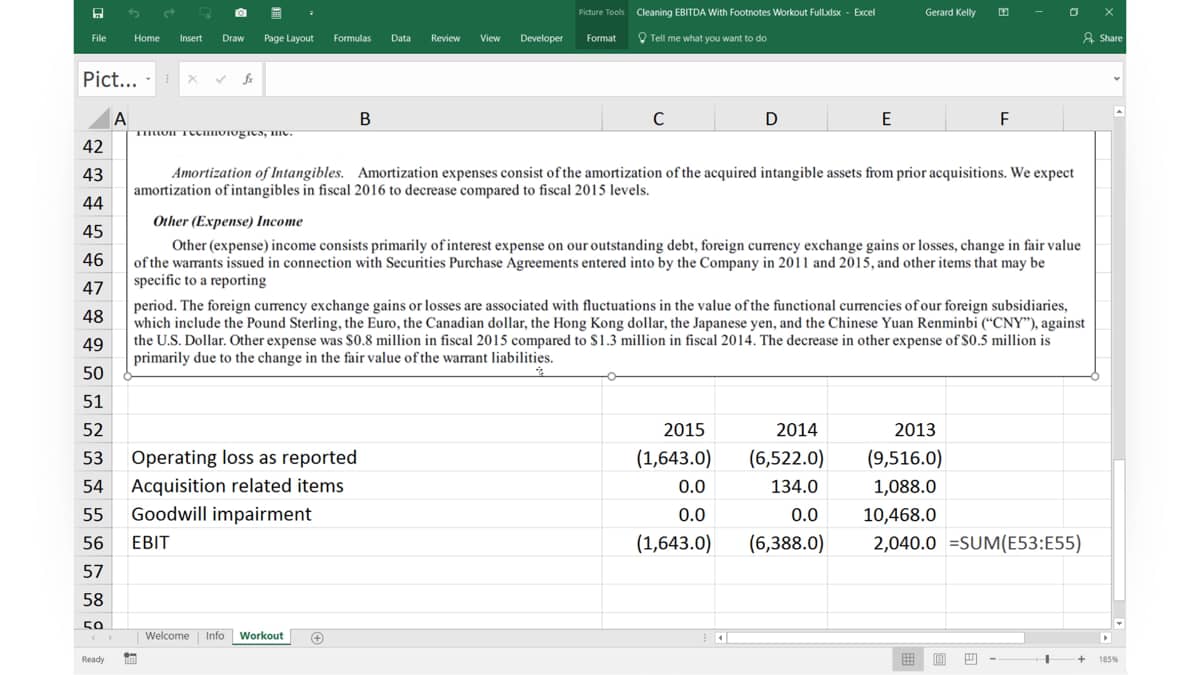Image resolution: width=1200 pixels, height=675 pixels.
Task: Select column C header
Action: click(x=658, y=119)
